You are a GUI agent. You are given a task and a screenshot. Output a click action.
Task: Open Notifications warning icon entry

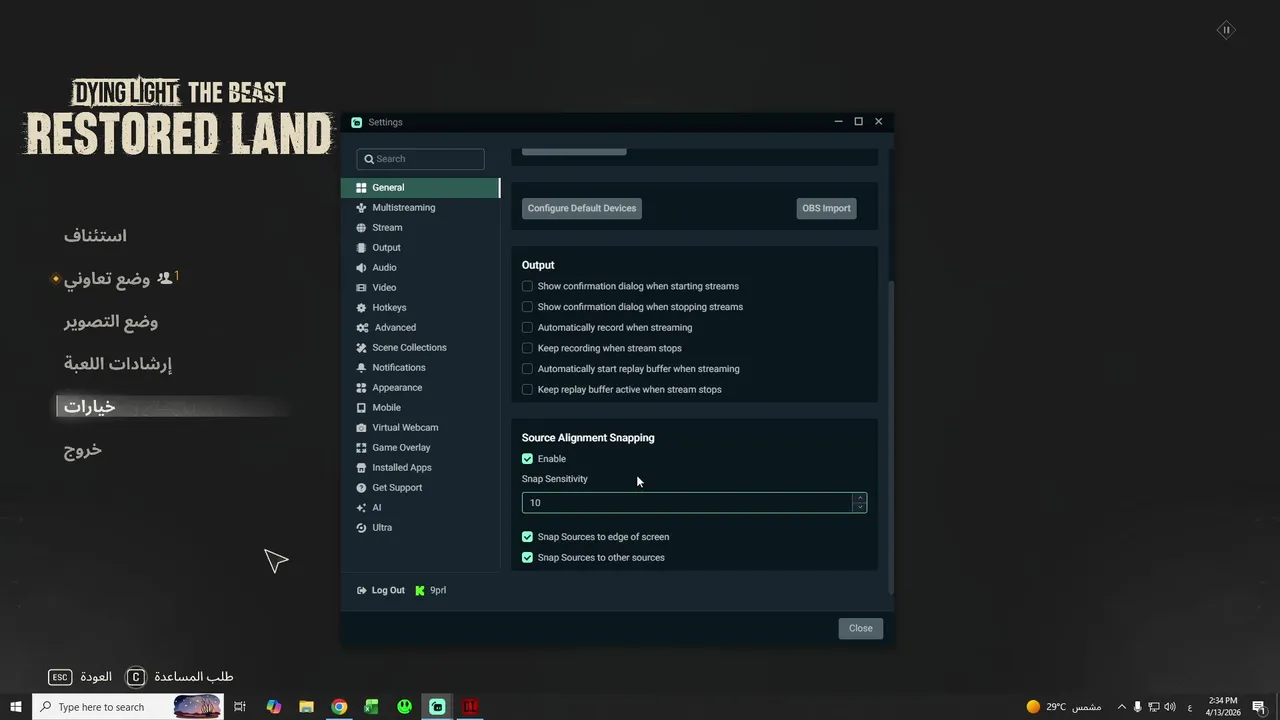click(x=362, y=368)
